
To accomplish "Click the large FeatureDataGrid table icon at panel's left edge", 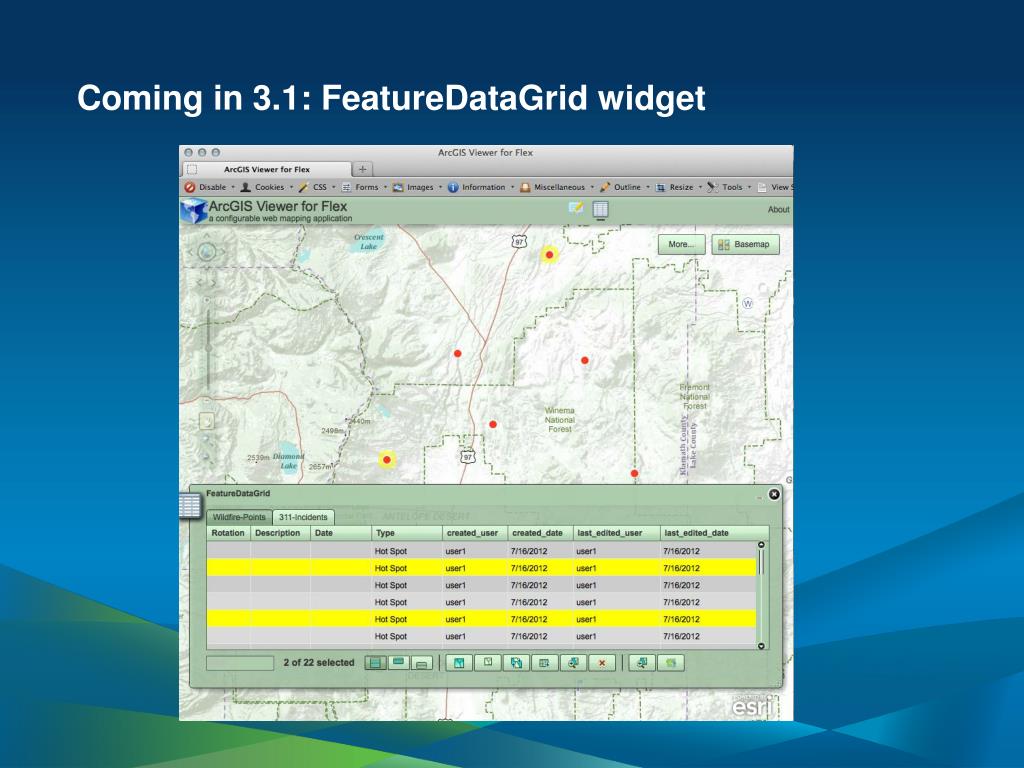I will coord(190,505).
